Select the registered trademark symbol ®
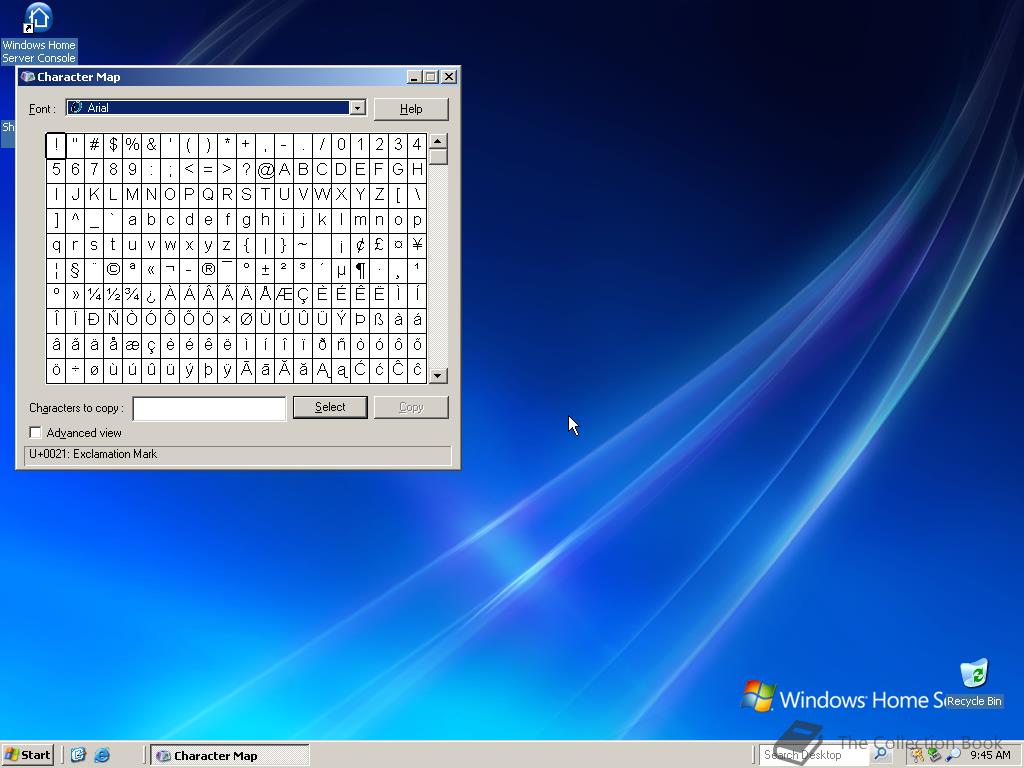The image size is (1024, 768). pos(208,270)
